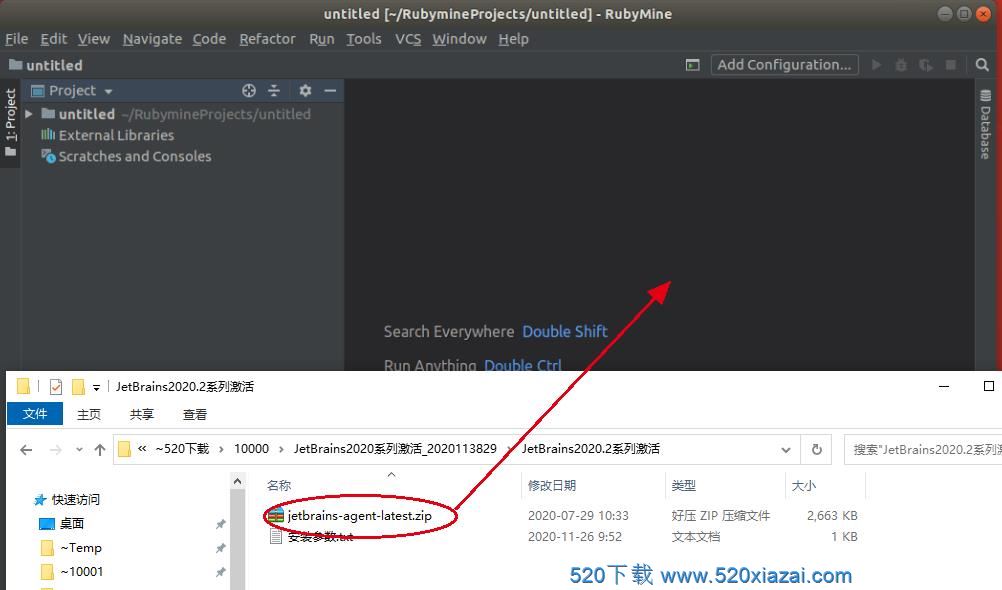Screen dimensions: 1002x590
Task: Open the Tools menu
Action: click(x=364, y=39)
